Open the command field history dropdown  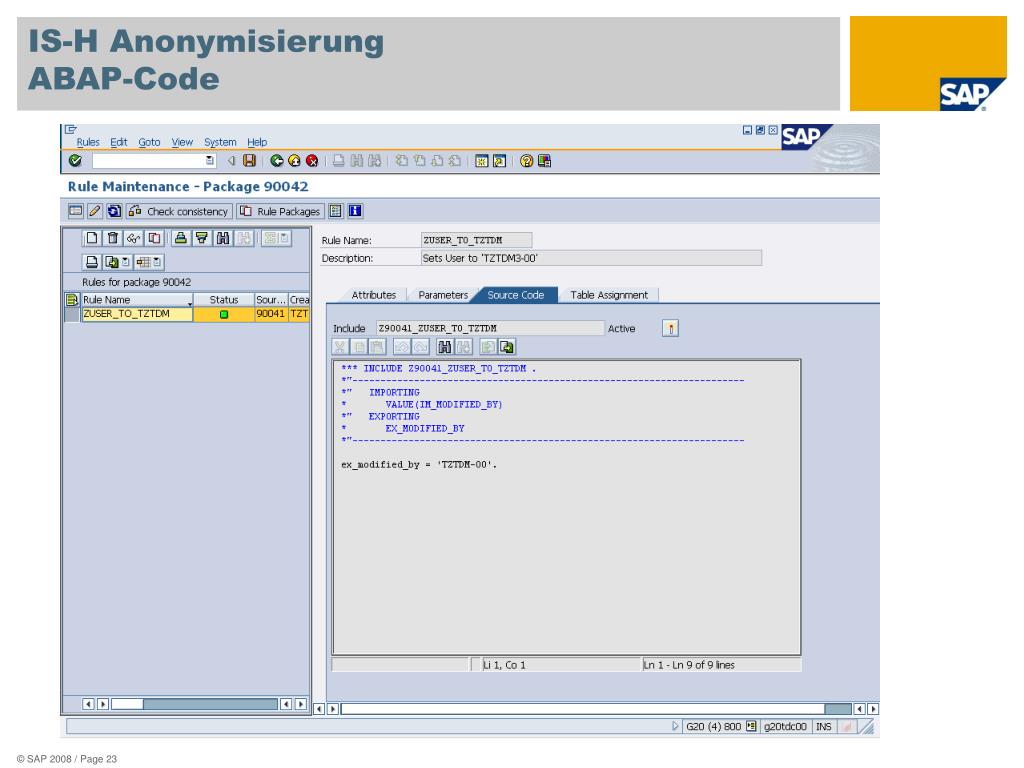[x=209, y=161]
